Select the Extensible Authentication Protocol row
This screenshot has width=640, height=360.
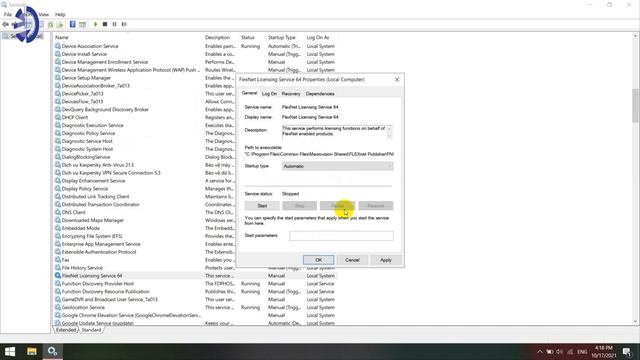(145, 252)
